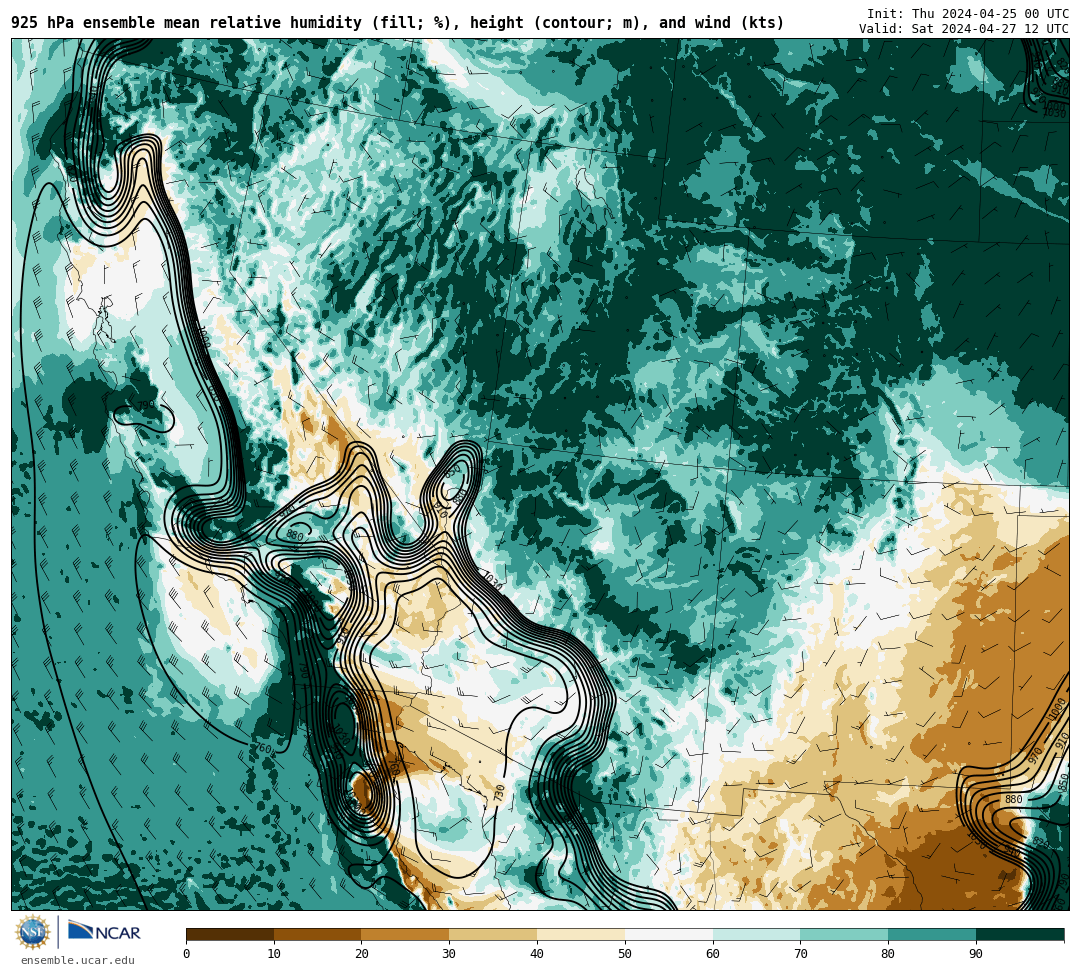Image resolution: width=1080 pixels, height=973 pixels.
Task: Click the 760 contour label off the coast
Action: click(x=265, y=749)
